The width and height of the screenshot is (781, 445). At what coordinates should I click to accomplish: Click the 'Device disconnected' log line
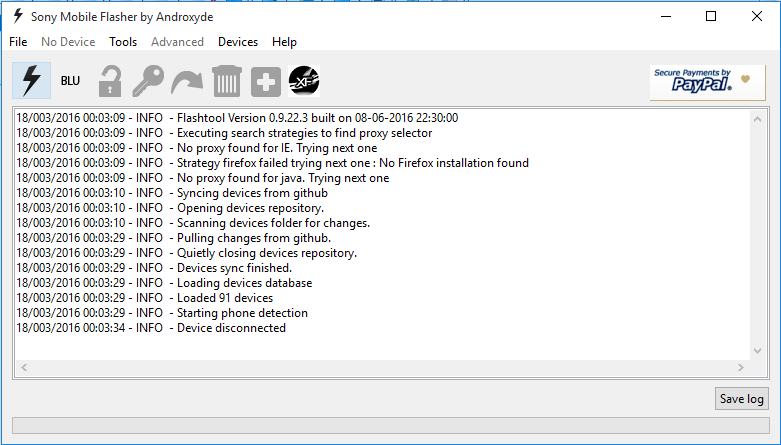[151, 327]
